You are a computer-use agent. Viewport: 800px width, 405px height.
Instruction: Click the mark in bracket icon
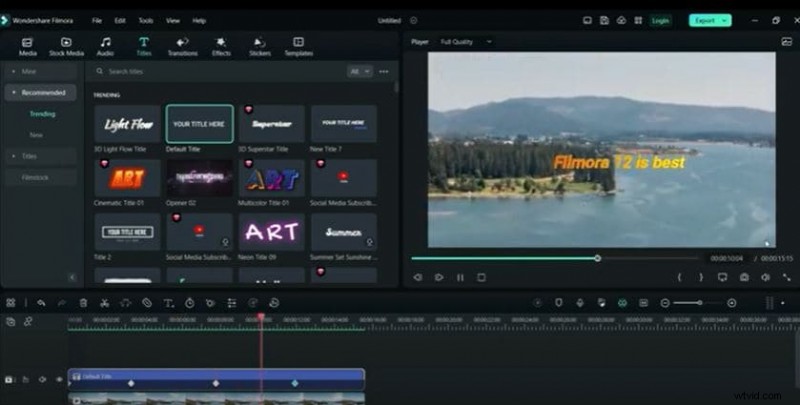pos(679,277)
